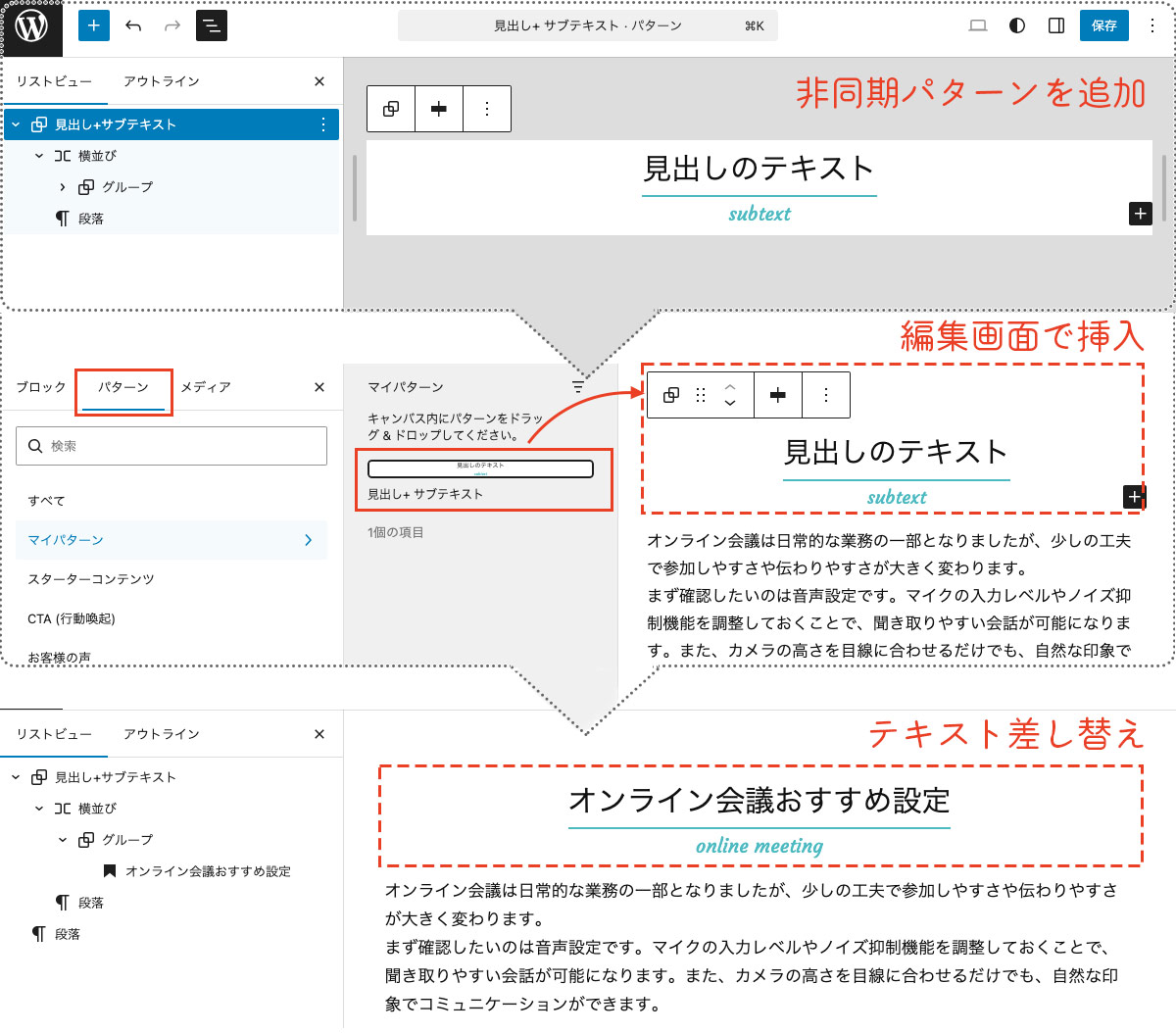Open block options in top toolbar
This screenshot has width=1176, height=1033.
487,109
